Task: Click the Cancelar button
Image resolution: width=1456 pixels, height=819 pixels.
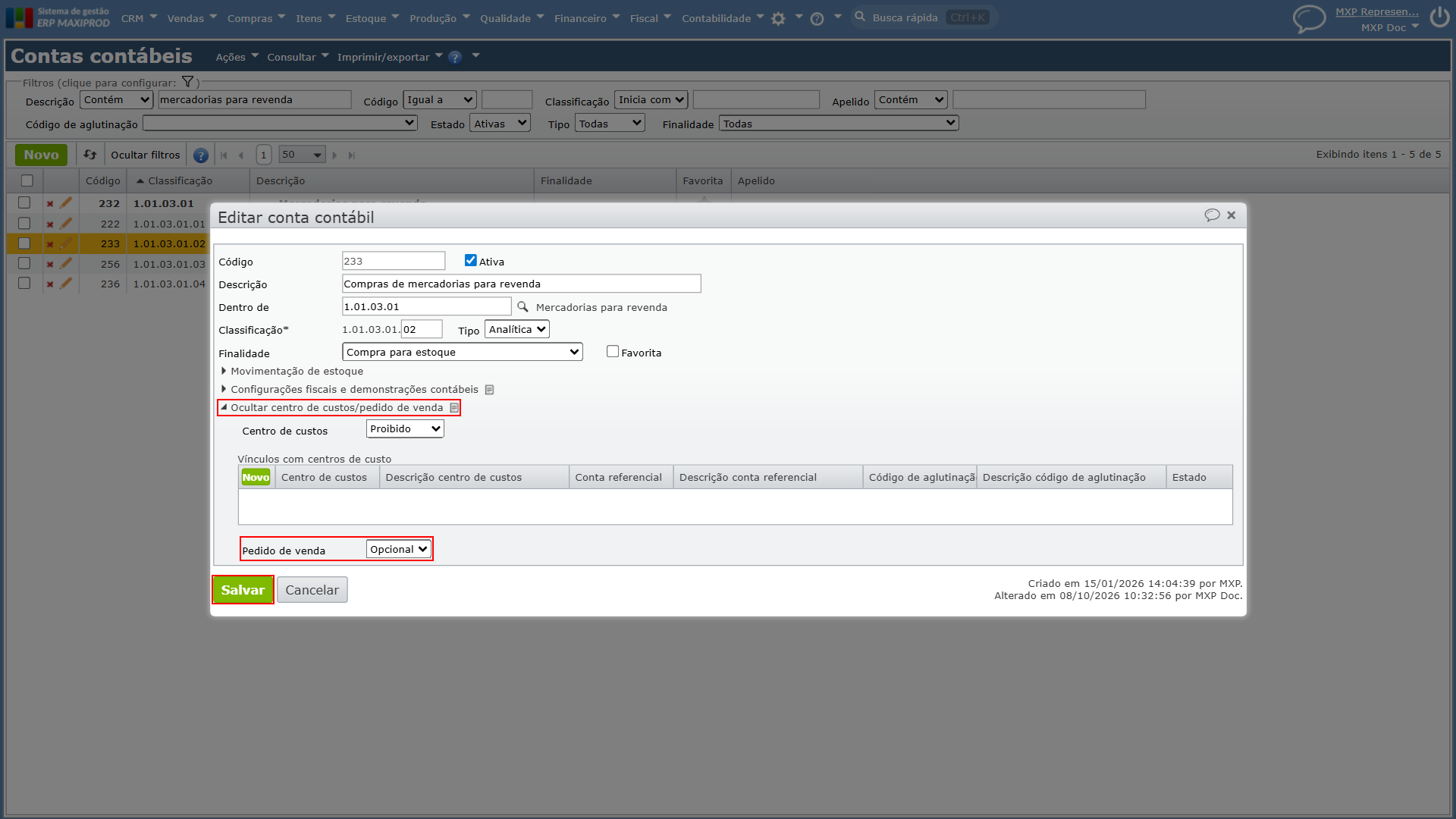Action: click(312, 590)
